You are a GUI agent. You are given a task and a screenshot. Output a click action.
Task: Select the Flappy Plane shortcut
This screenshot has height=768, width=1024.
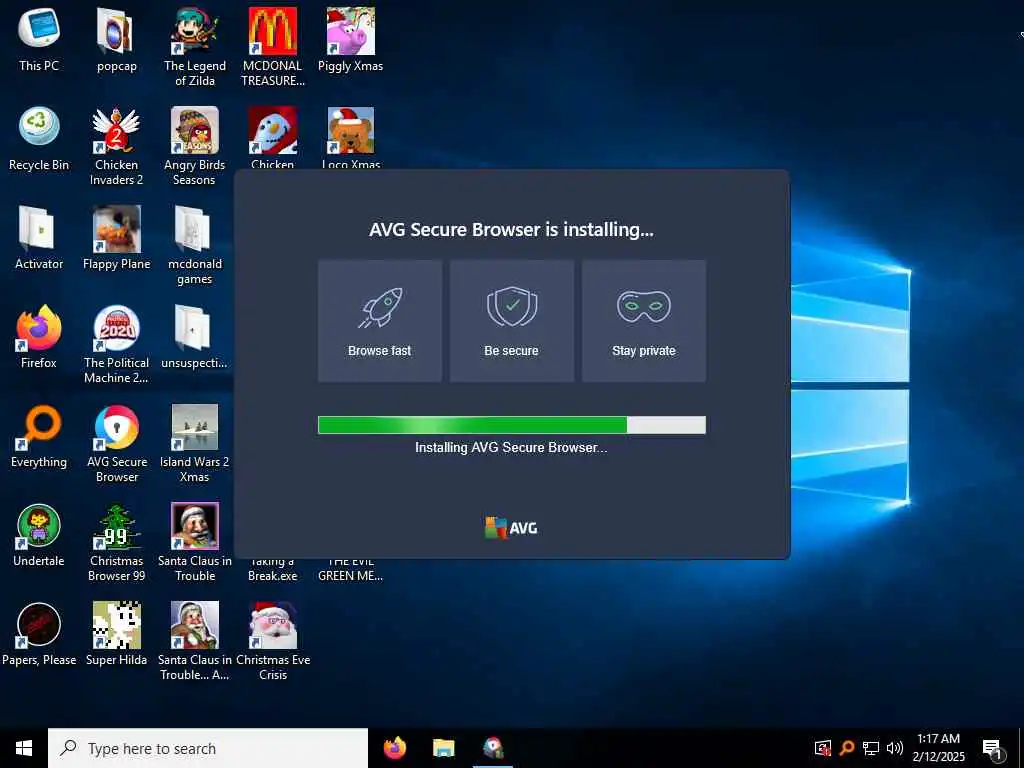coord(116,238)
